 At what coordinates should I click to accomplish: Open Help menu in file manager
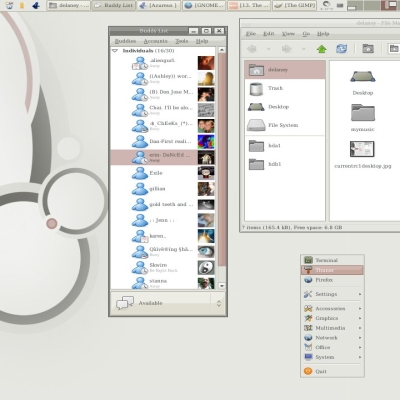pos(323,34)
